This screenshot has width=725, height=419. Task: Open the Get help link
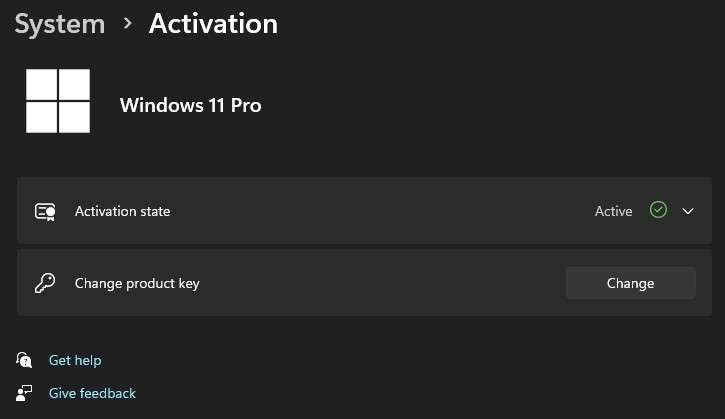click(x=75, y=360)
